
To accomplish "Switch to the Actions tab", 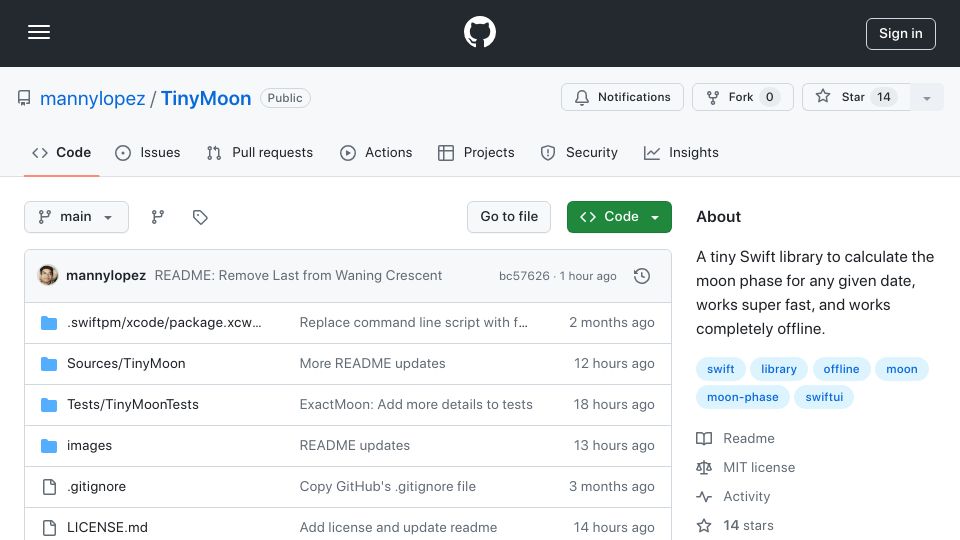I will (376, 152).
